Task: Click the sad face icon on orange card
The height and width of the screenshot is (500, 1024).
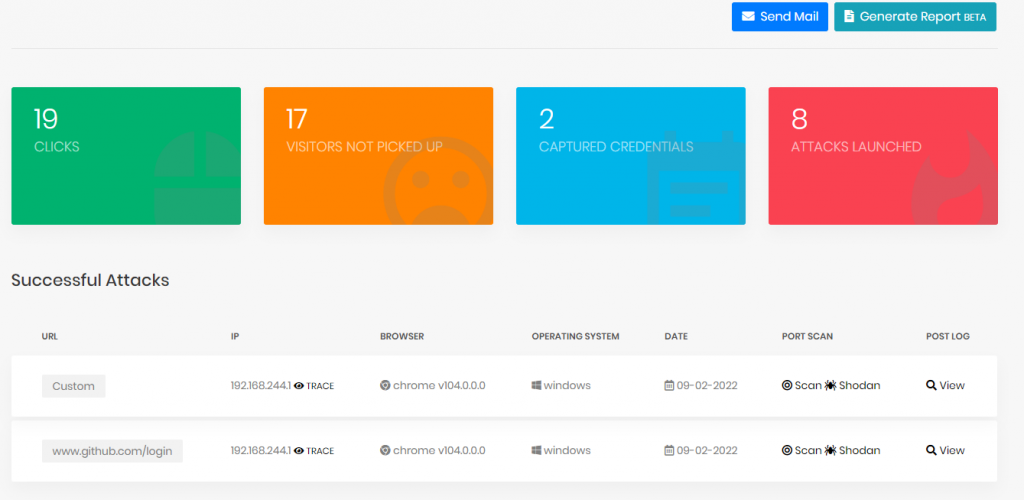Action: tap(438, 181)
